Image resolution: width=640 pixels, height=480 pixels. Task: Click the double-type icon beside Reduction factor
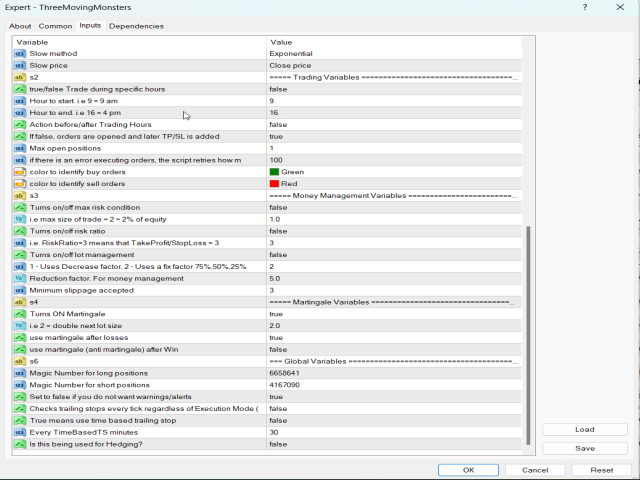click(20, 278)
